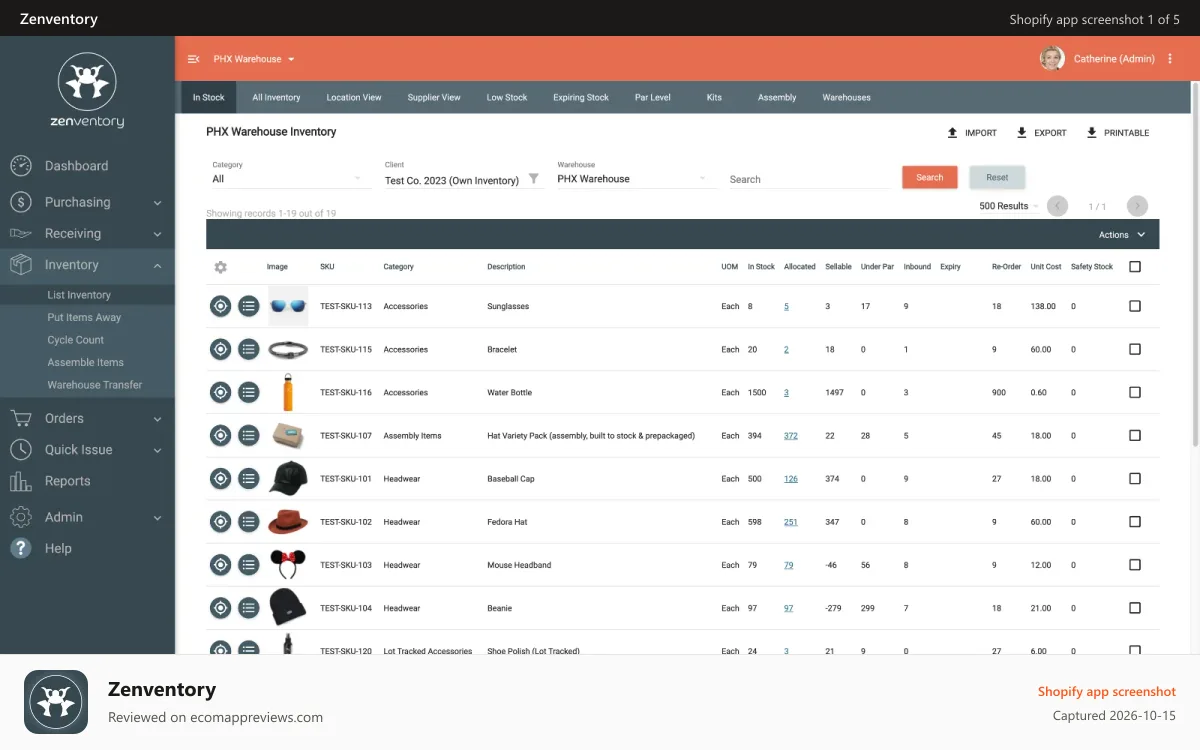Switch to the Expiring Stock tab
This screenshot has width=1200, height=750.
pyautogui.click(x=581, y=98)
